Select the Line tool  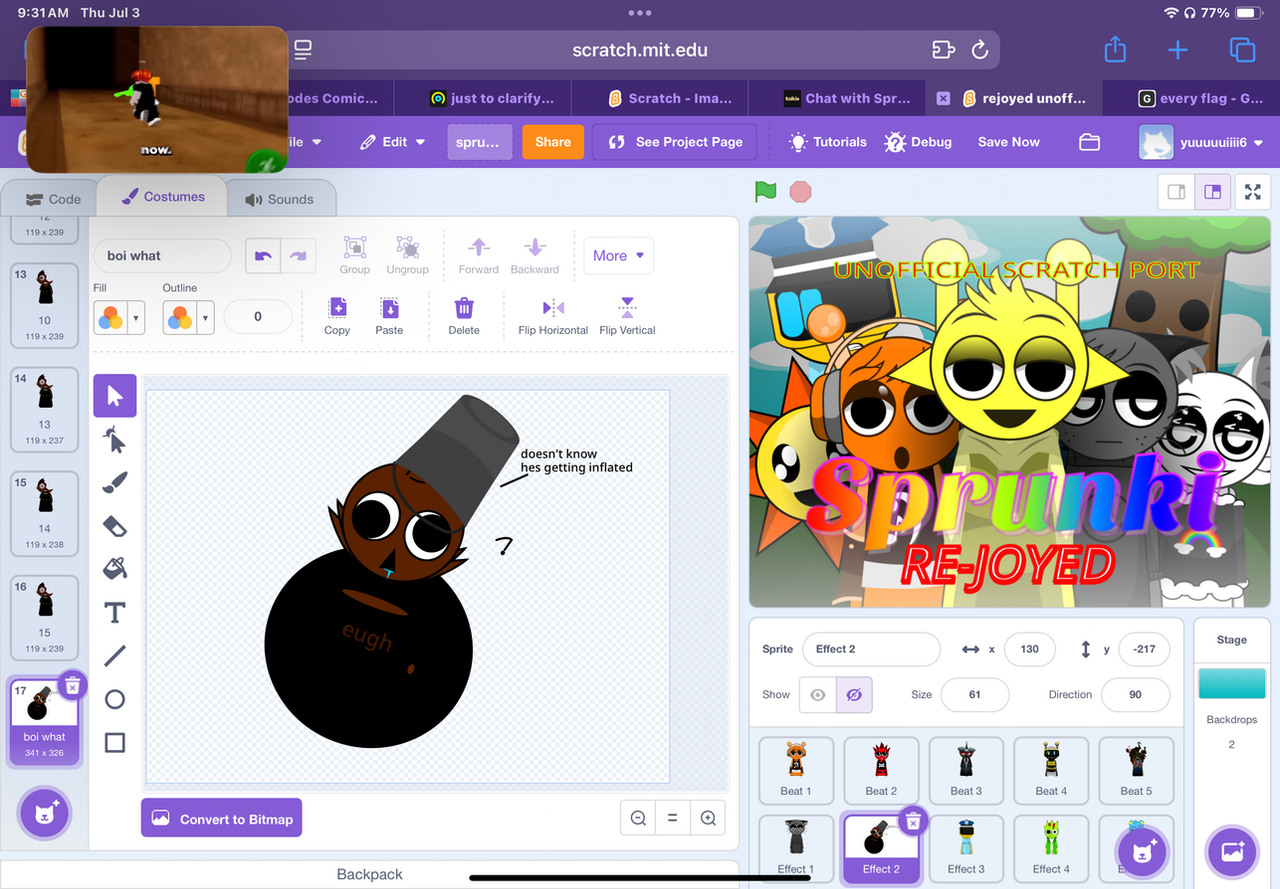tap(115, 656)
